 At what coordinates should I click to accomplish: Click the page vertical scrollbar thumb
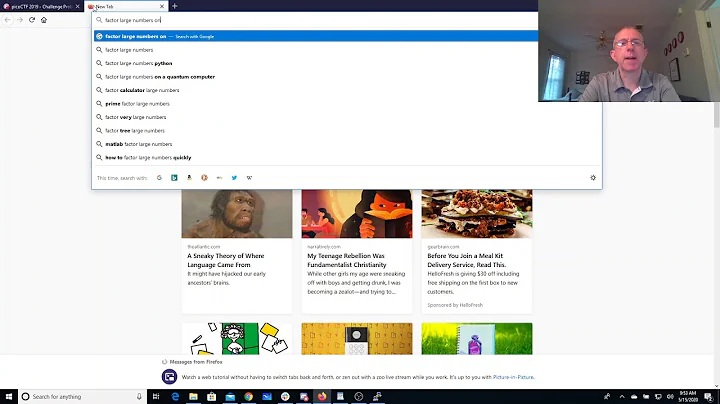click(716, 115)
